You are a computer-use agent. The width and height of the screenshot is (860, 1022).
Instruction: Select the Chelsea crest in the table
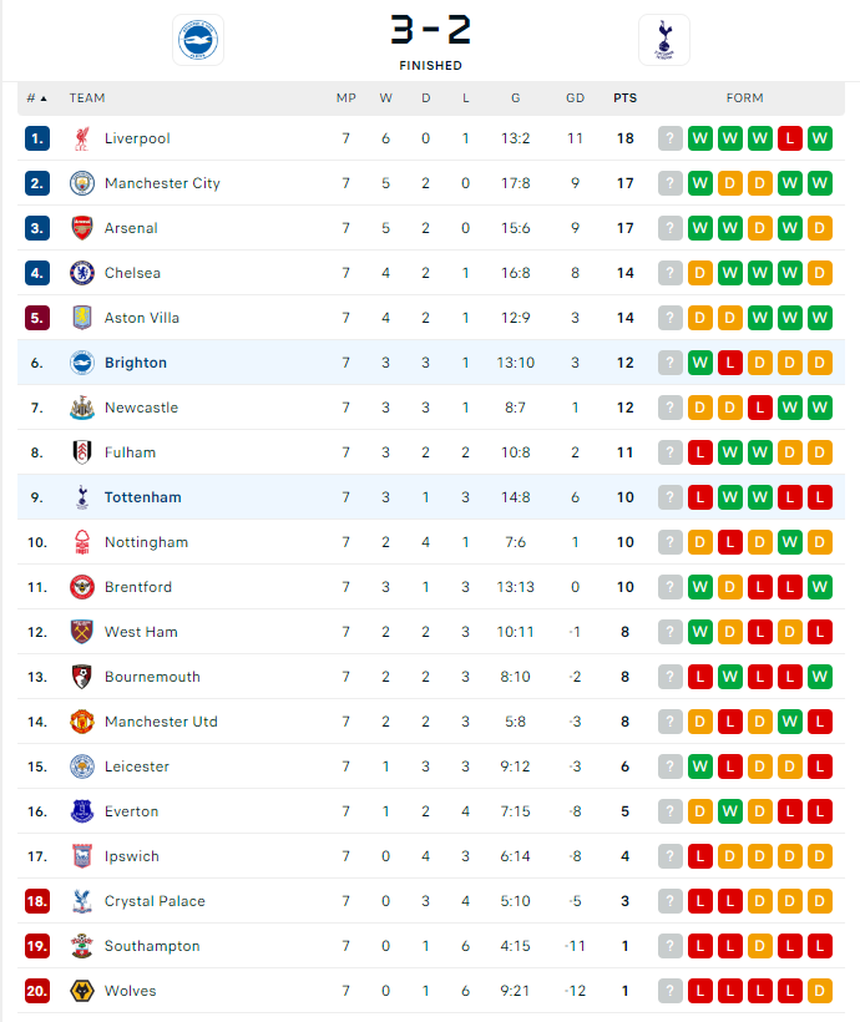point(83,273)
